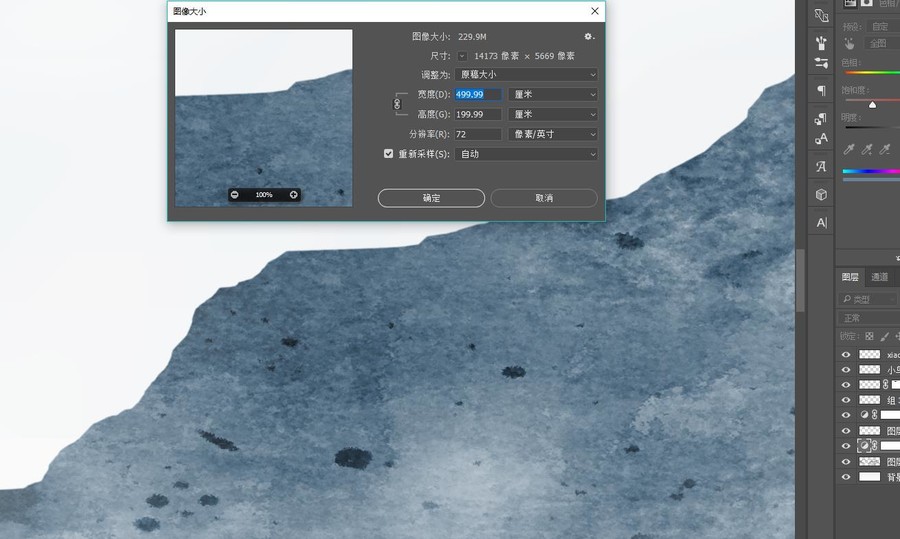Open the width unit 厘米 dropdown

[553, 94]
